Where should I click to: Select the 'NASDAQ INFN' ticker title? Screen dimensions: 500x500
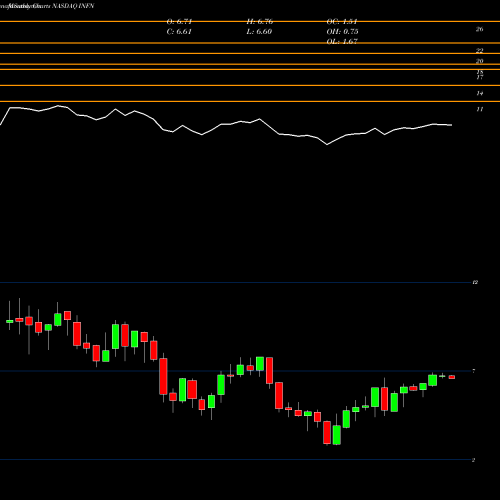73,6
